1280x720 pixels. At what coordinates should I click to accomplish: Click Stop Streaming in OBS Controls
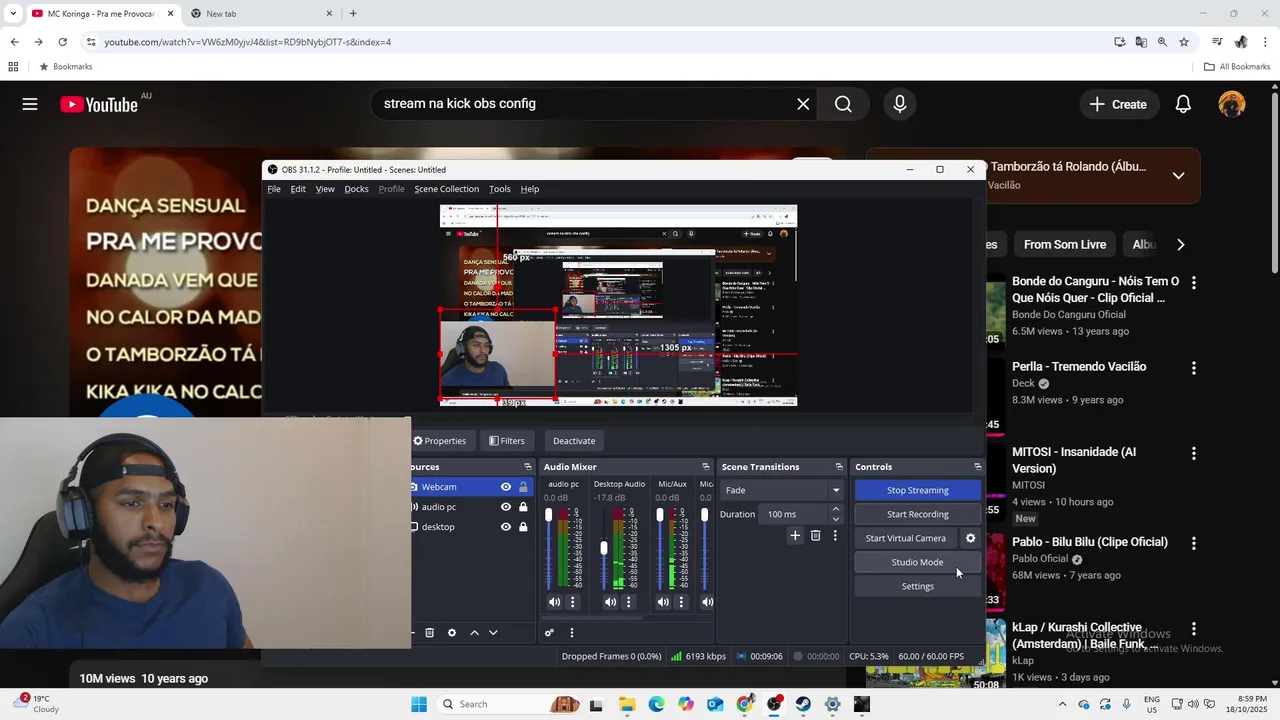coord(917,490)
